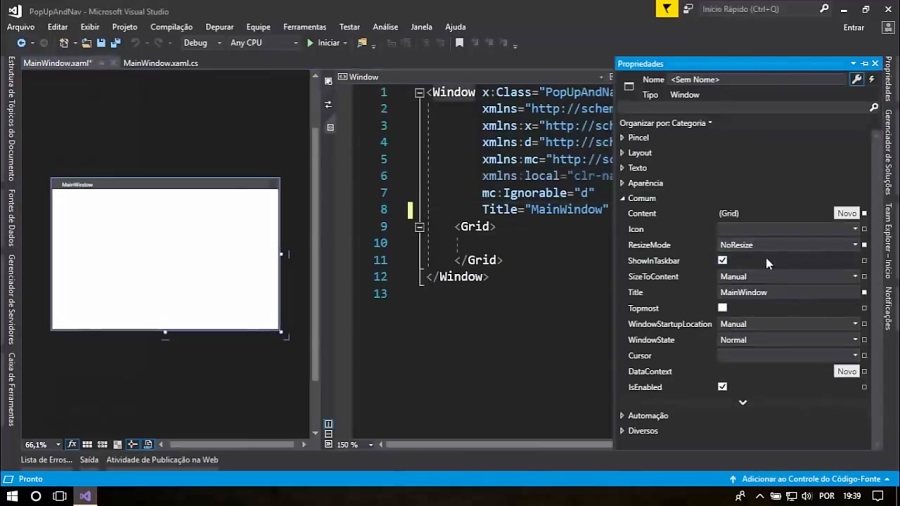Toggle the artboard background checkerboard icon

(118, 444)
